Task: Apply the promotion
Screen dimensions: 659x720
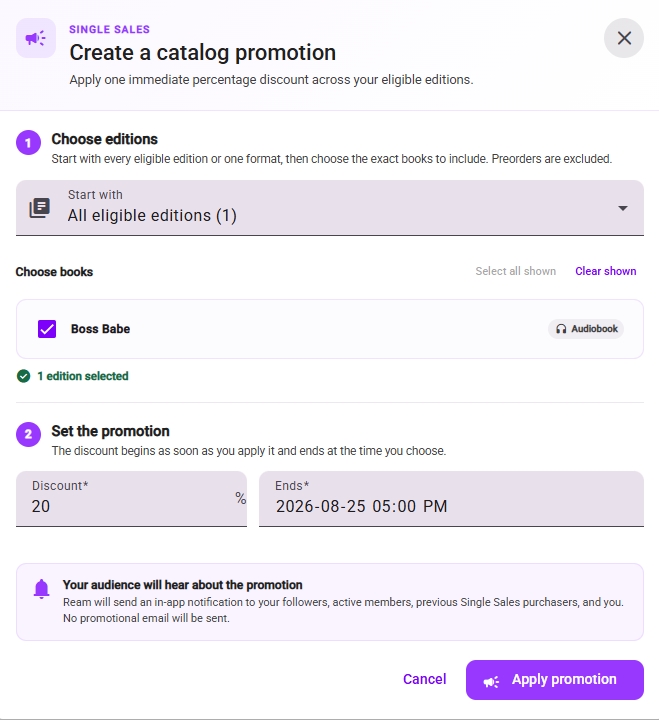Action: tap(555, 680)
